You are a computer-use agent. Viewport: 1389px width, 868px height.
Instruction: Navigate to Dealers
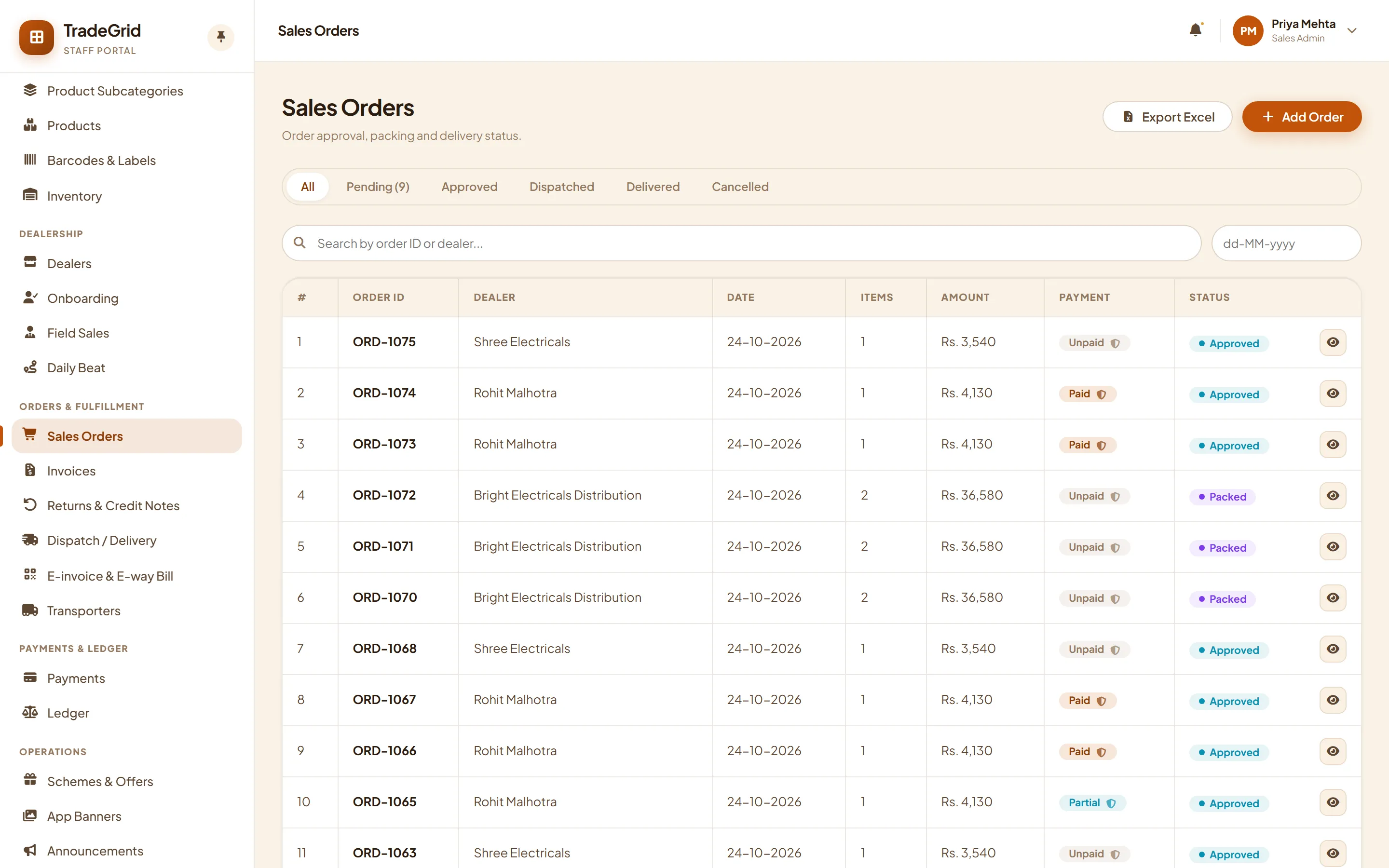tap(127, 263)
